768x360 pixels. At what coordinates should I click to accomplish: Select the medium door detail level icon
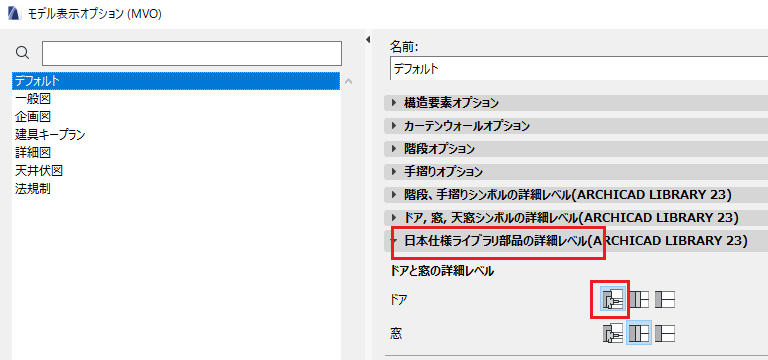pos(639,299)
